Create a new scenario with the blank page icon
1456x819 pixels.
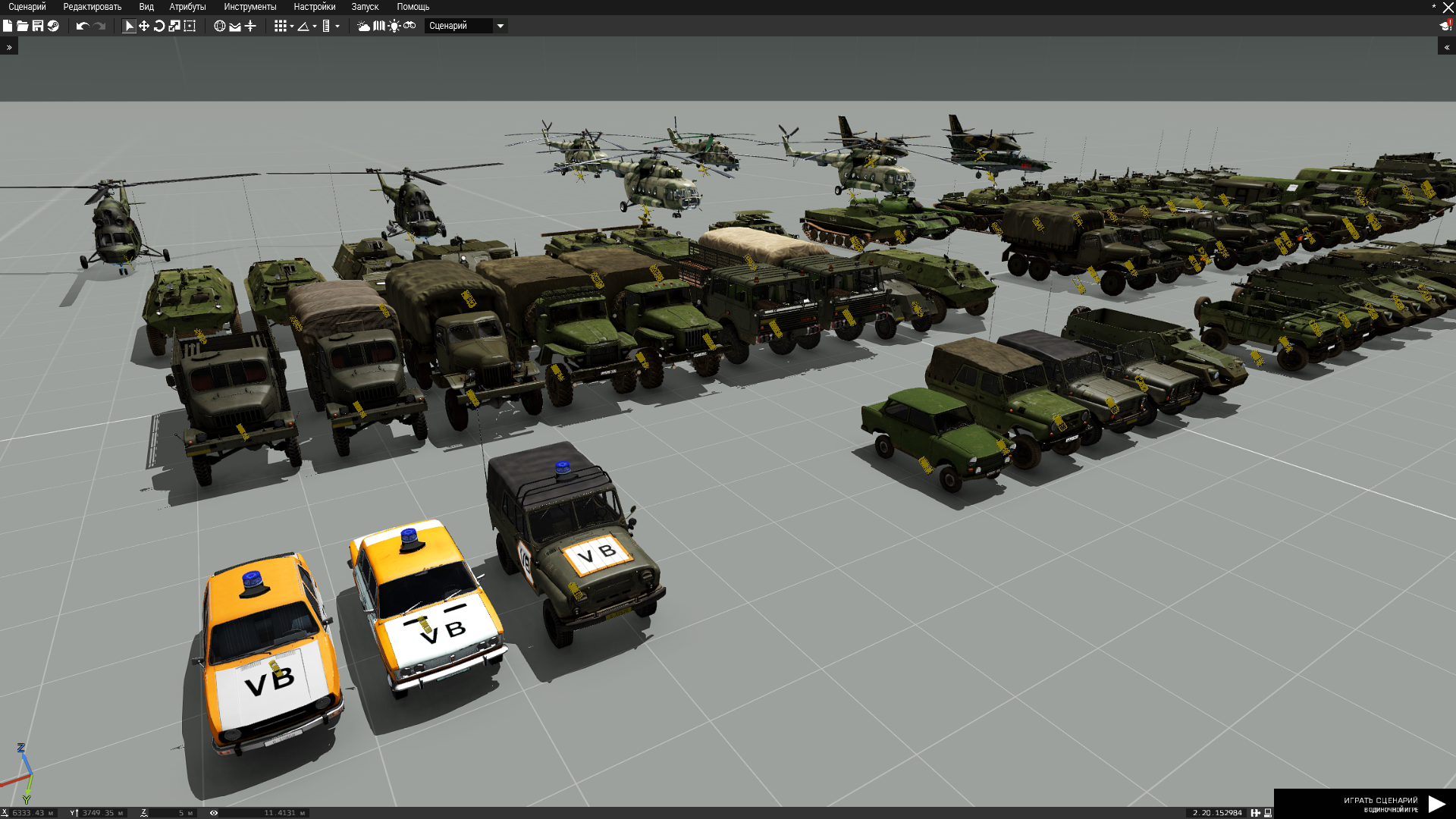[x=8, y=26]
